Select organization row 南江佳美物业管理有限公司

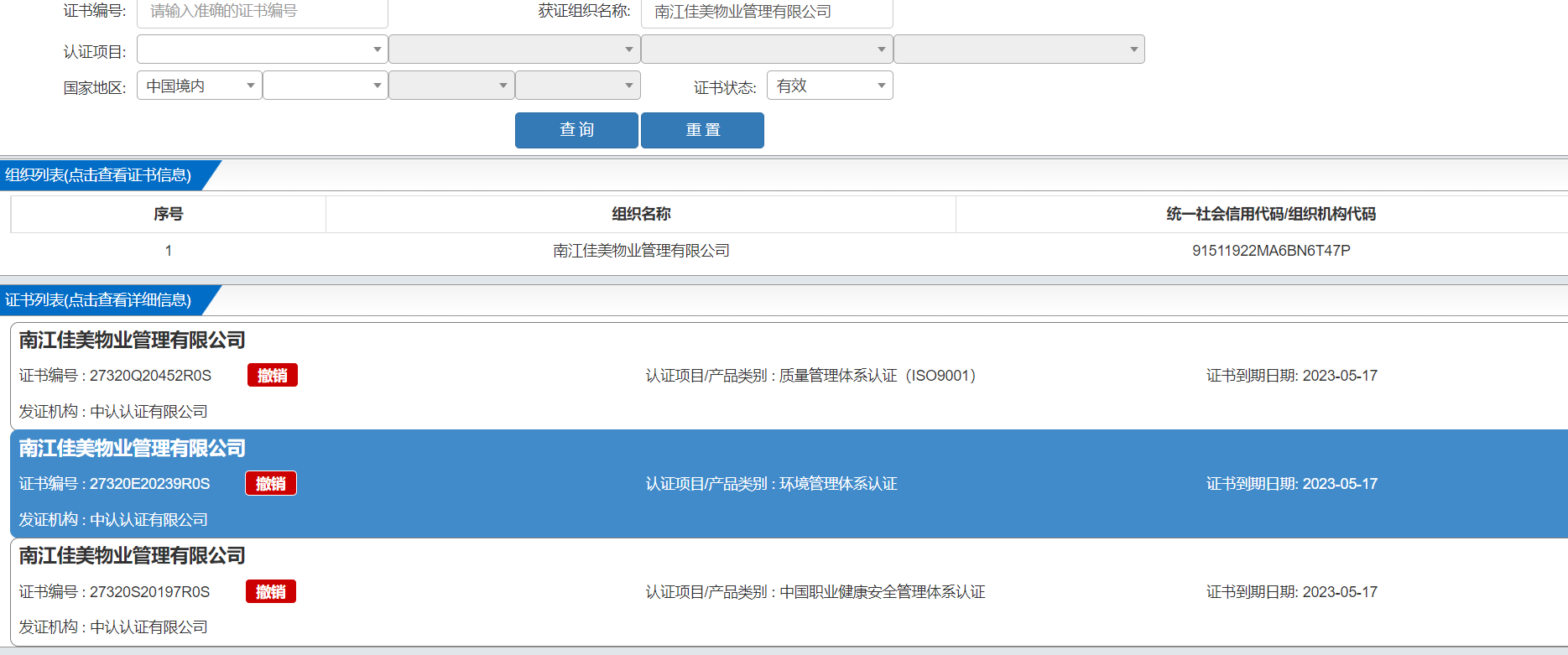(641, 251)
